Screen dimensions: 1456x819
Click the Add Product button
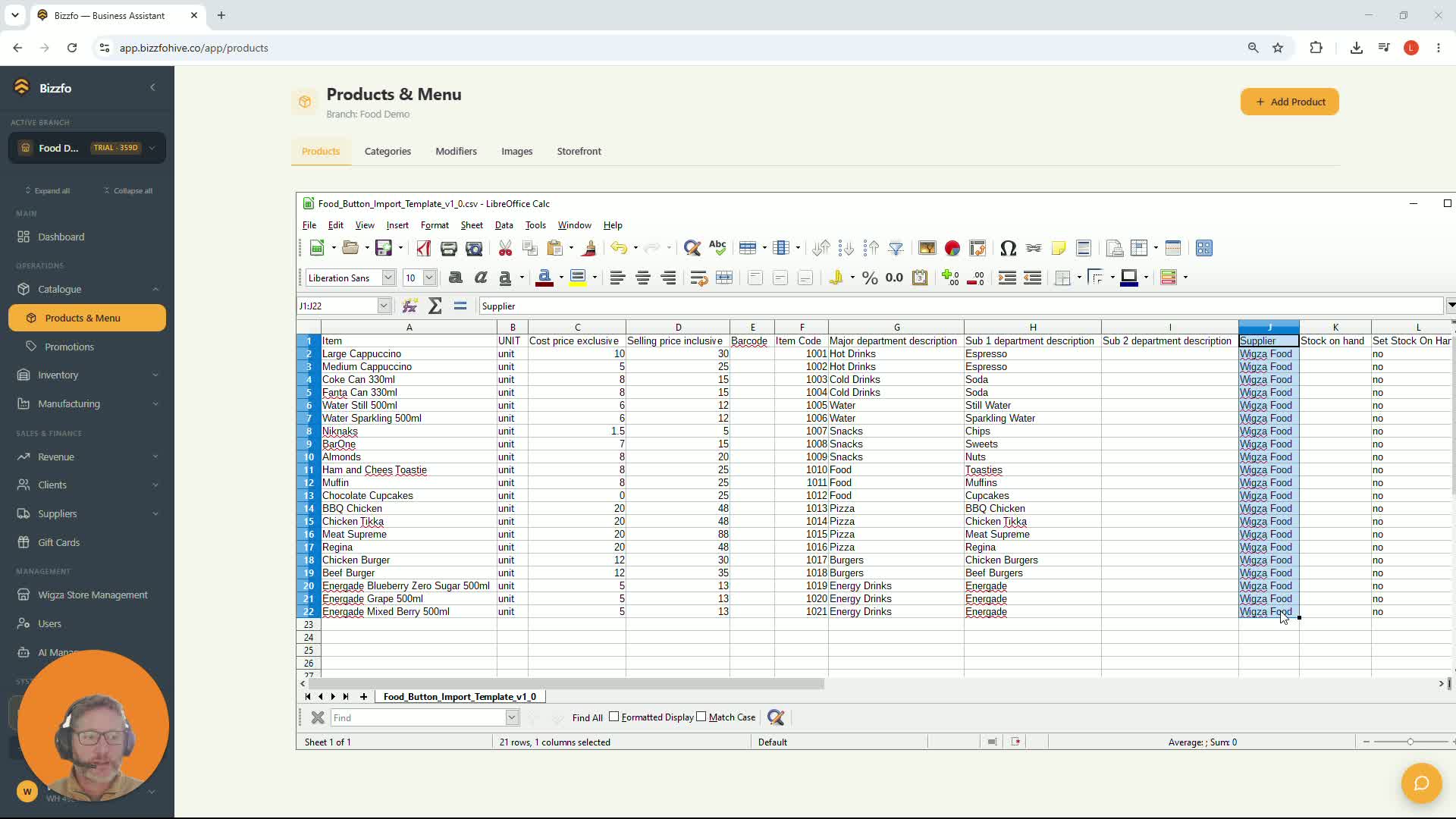point(1289,102)
